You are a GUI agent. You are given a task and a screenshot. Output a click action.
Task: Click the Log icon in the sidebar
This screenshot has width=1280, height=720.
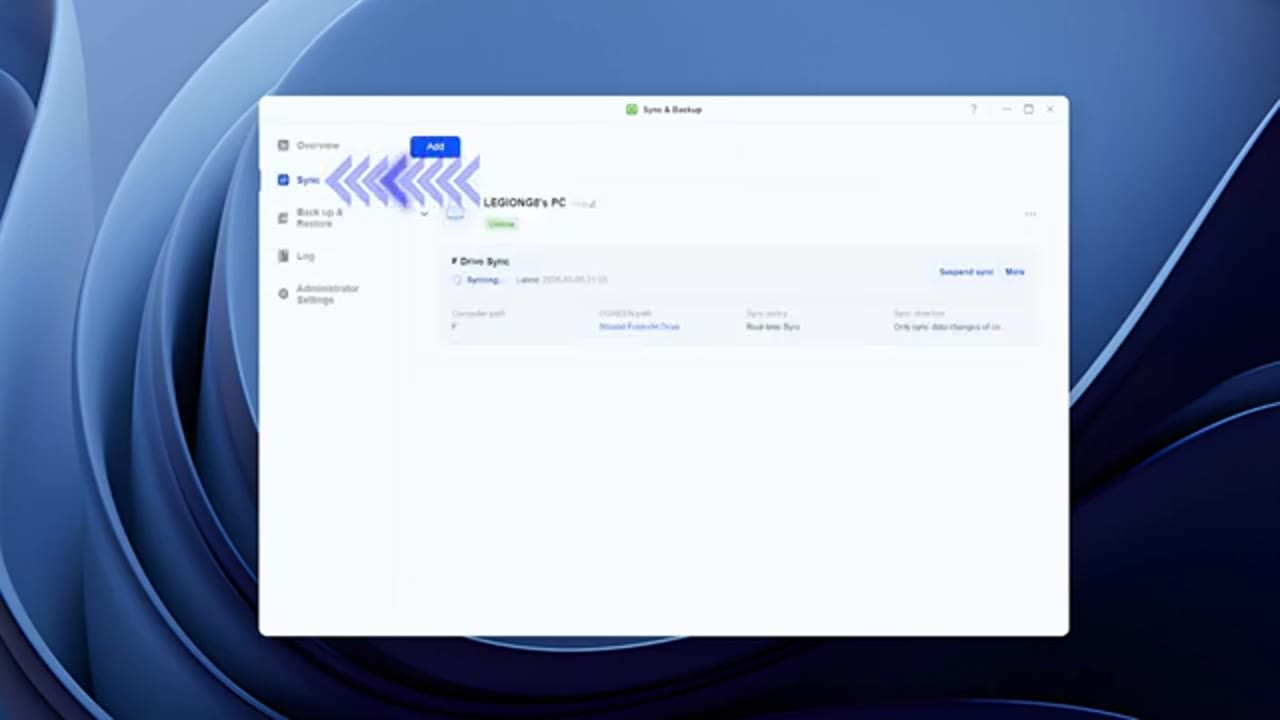283,256
